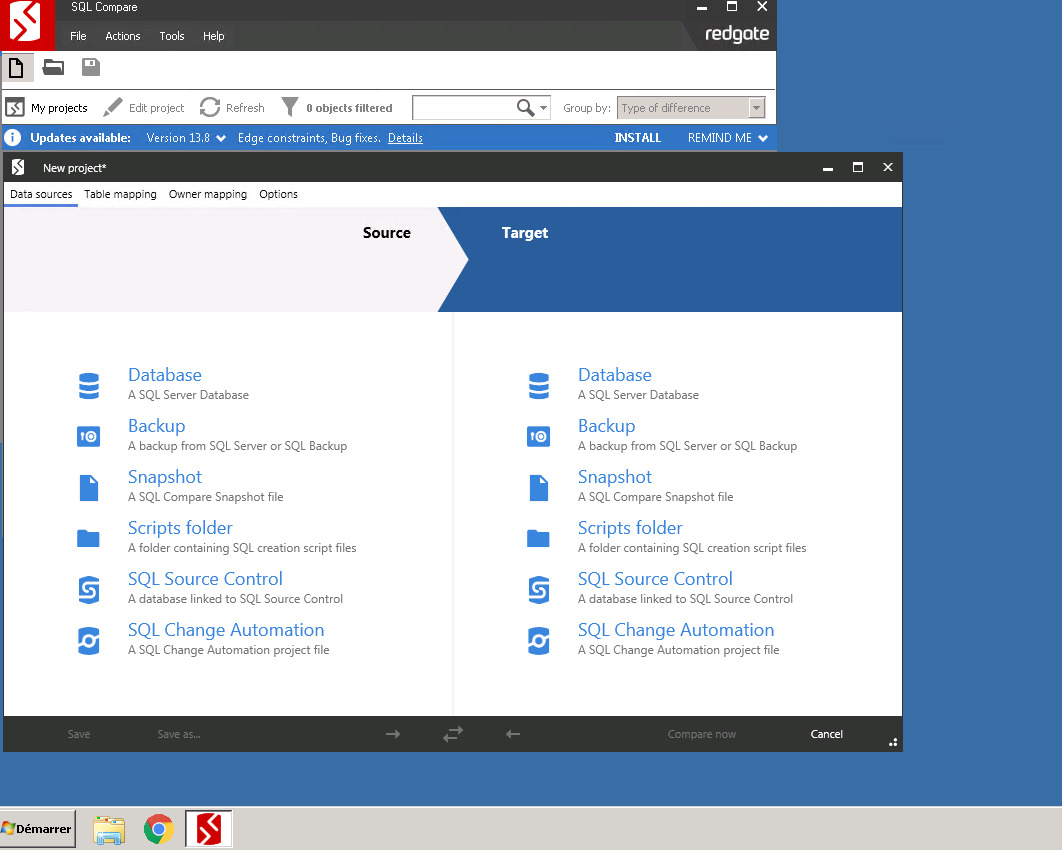The width and height of the screenshot is (1062, 850).
Task: Click the updates info icon
Action: pos(13,137)
